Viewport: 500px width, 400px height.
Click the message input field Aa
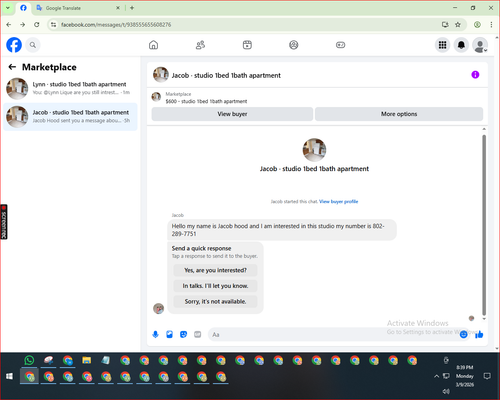(333, 334)
